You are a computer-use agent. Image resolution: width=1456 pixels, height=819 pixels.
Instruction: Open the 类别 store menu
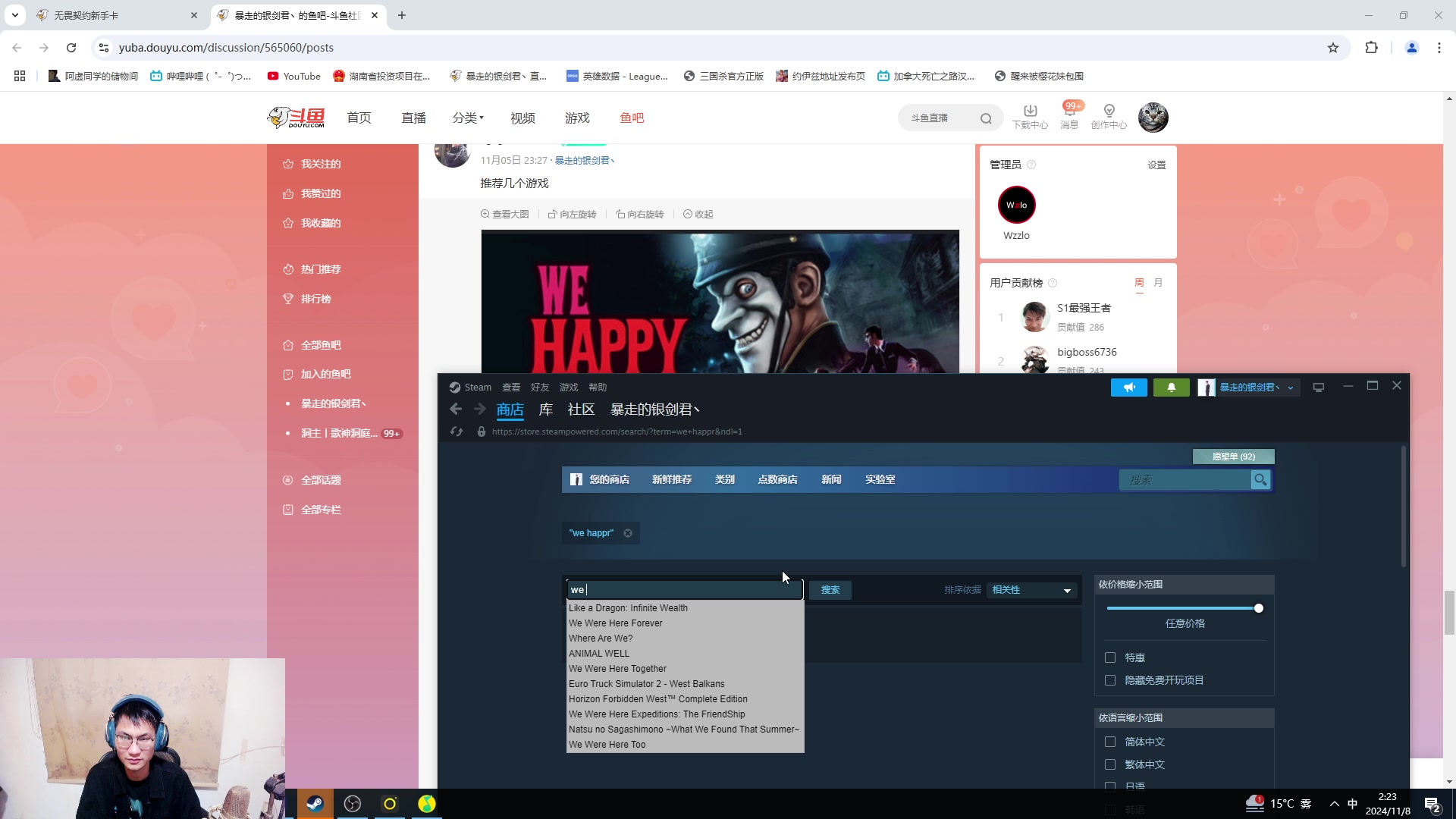724,480
